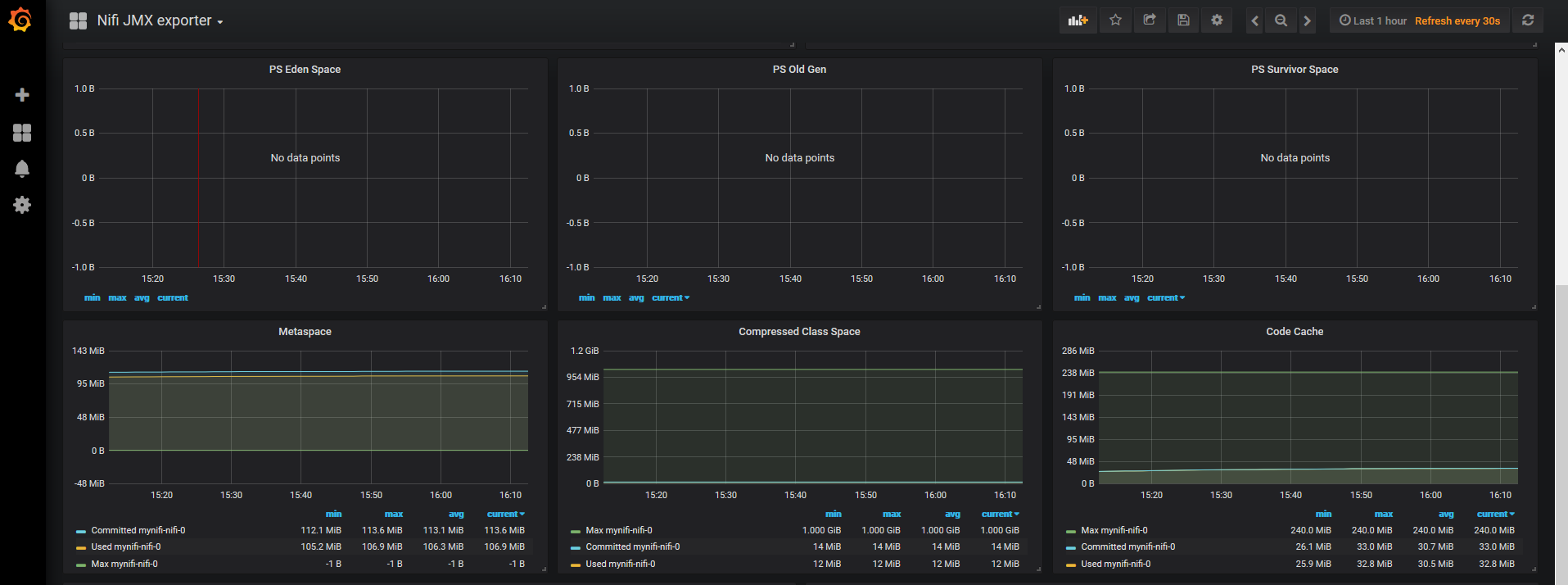
Task: Open the PS Eden Space panel title menu
Action: pos(305,70)
